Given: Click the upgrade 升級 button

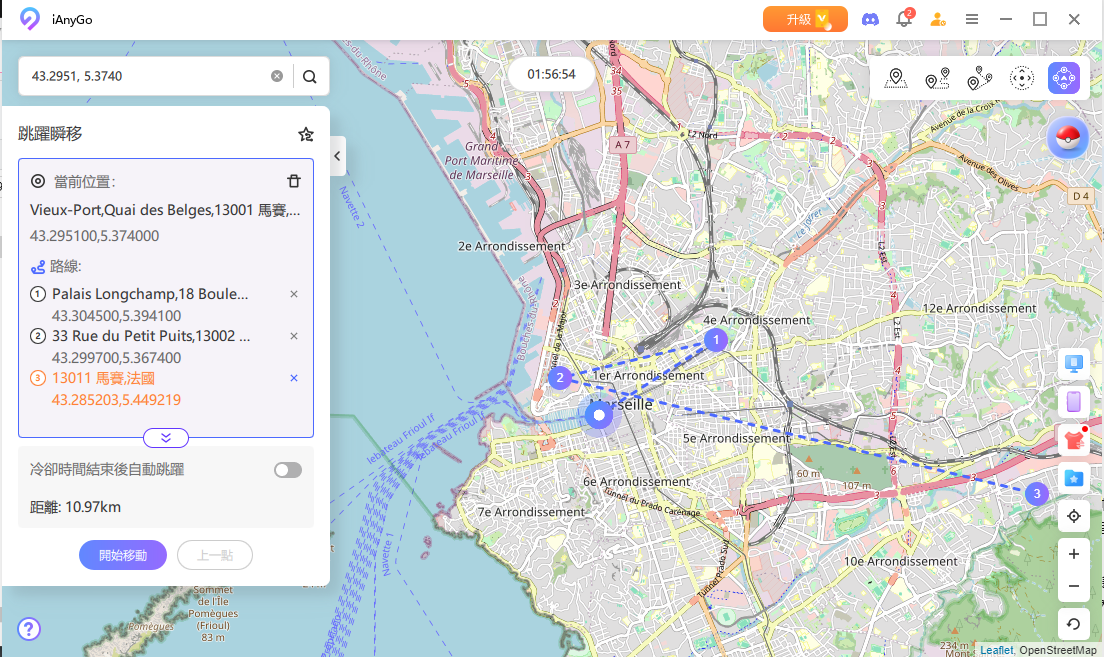Looking at the screenshot, I should coord(805,19).
